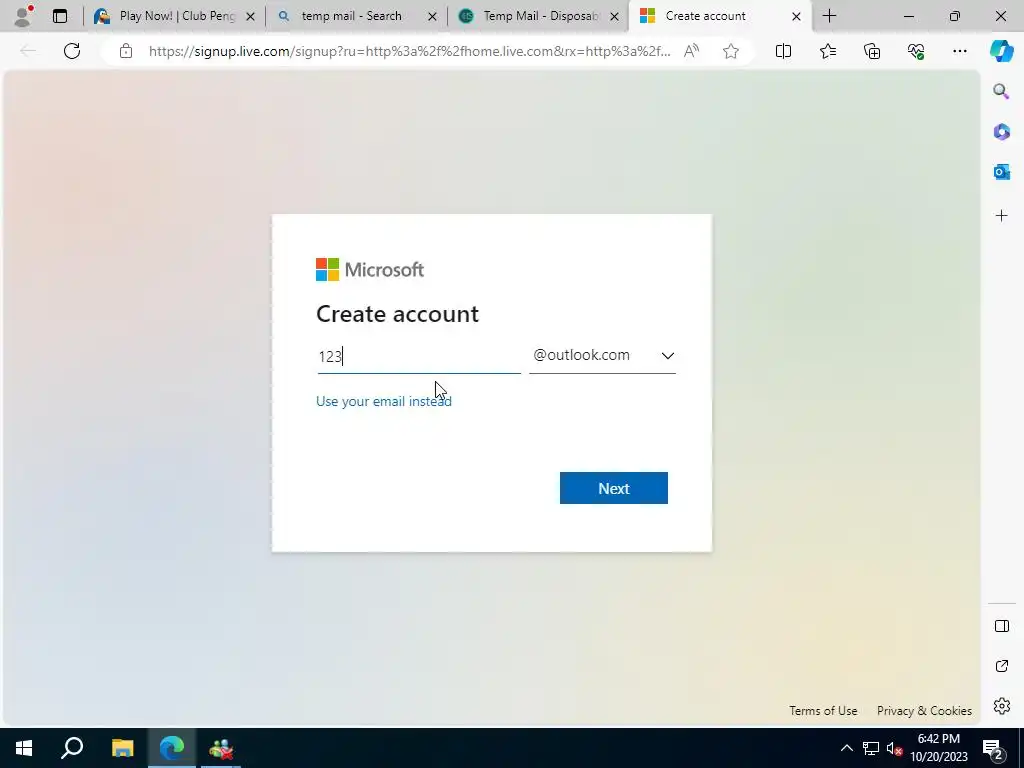
Task: Expand the @outlook.com domain dropdown
Action: pyautogui.click(x=602, y=356)
